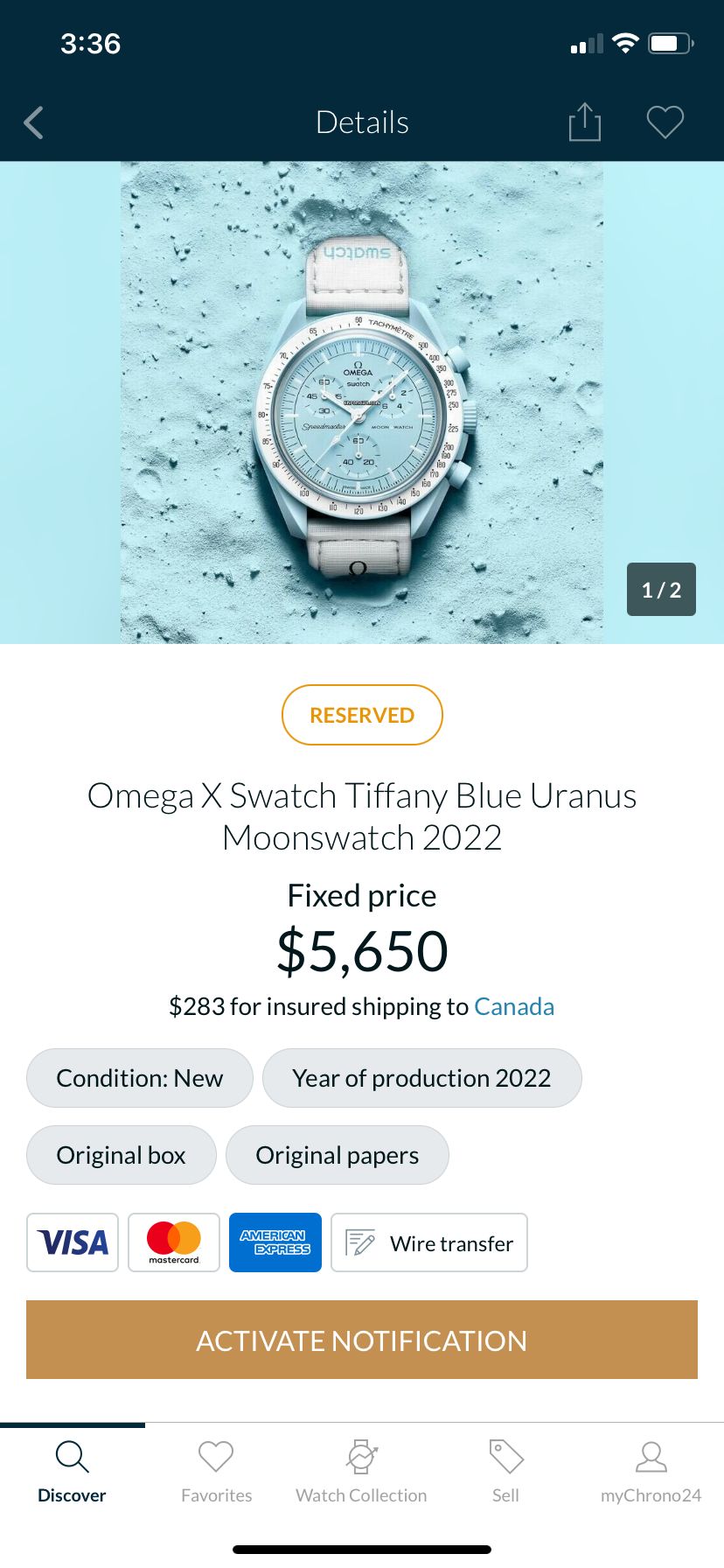This screenshot has width=724, height=1568.
Task: Open the Favorites tab
Action: click(x=216, y=1472)
